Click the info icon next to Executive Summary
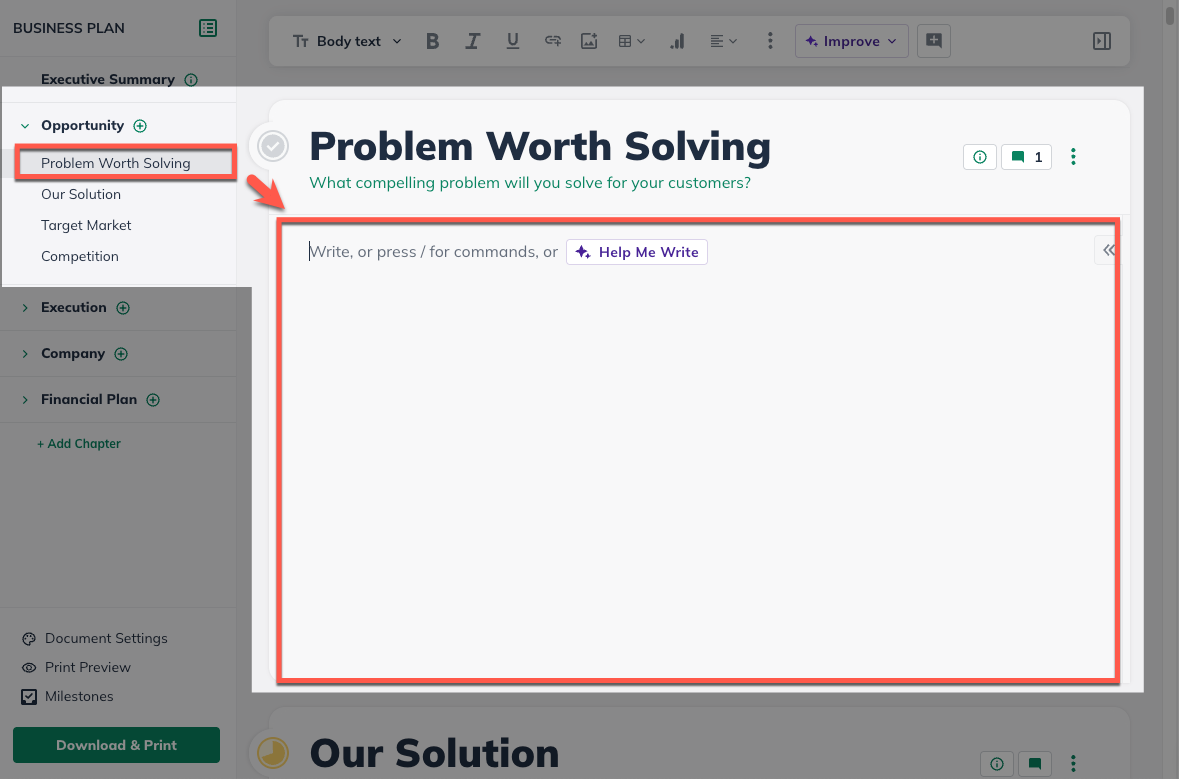Viewport: 1179px width, 779px height. (190, 79)
